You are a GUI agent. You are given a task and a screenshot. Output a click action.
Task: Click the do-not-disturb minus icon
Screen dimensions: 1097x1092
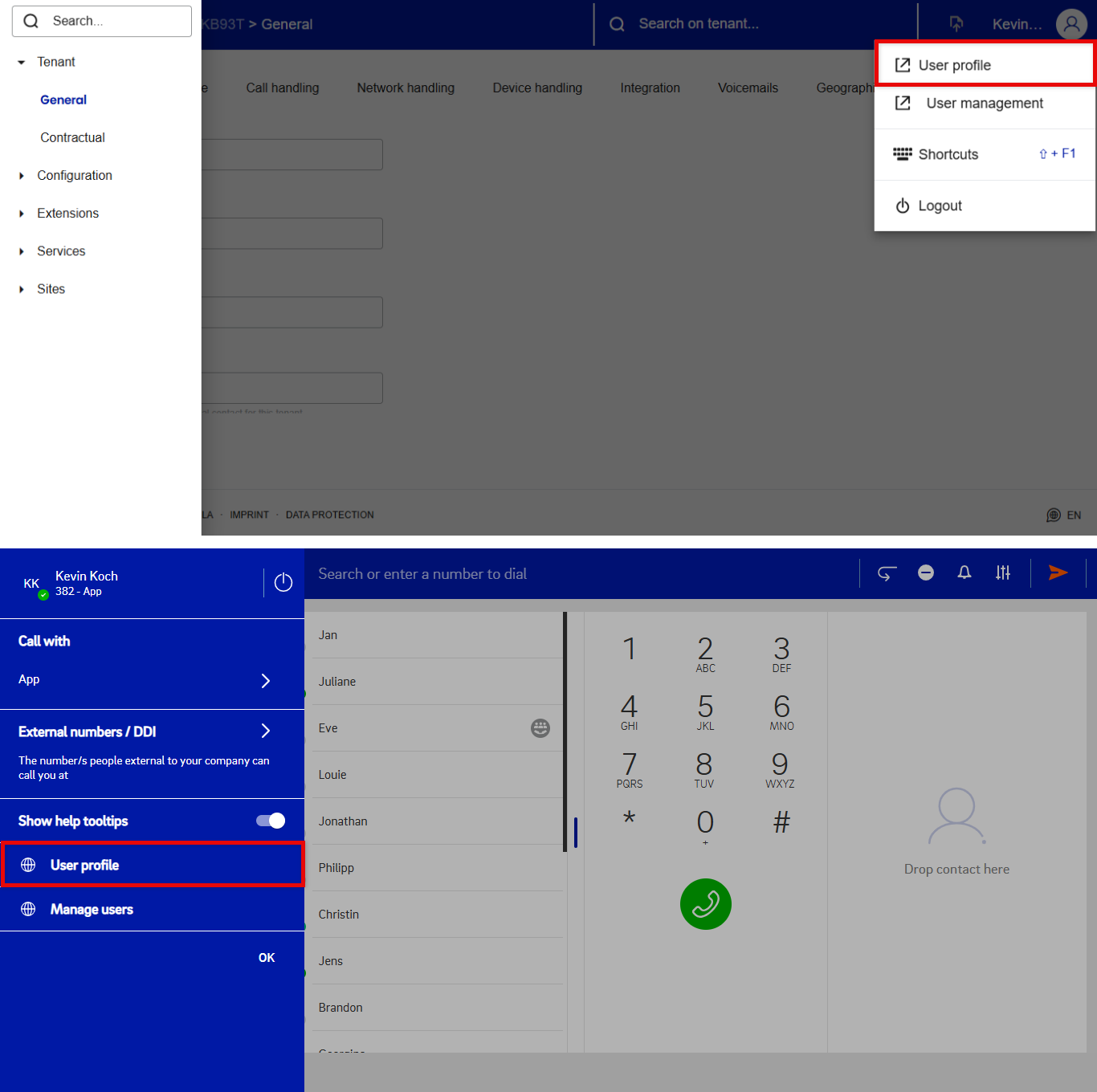point(926,572)
